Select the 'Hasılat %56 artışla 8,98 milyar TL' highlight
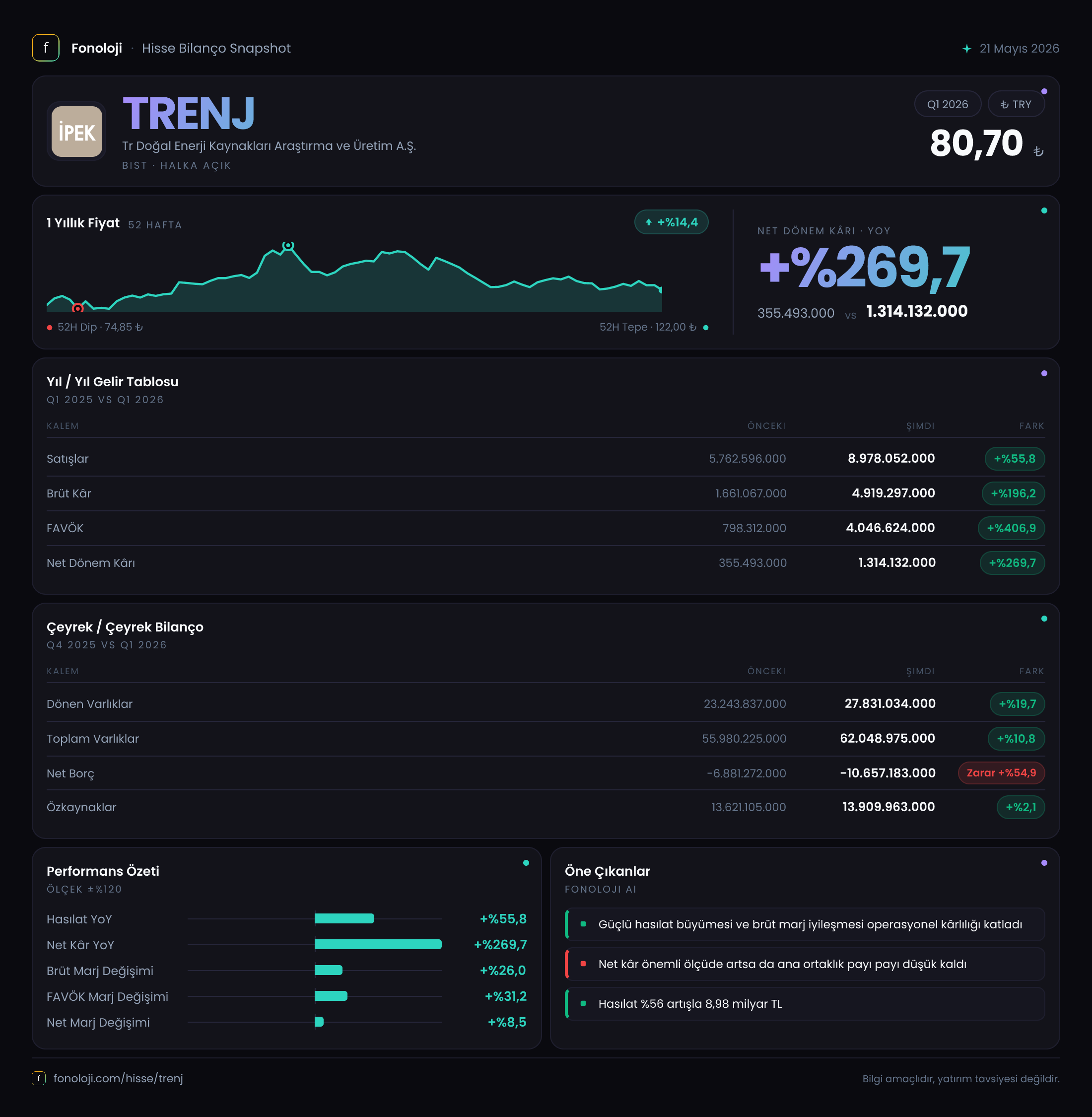 point(805,1003)
